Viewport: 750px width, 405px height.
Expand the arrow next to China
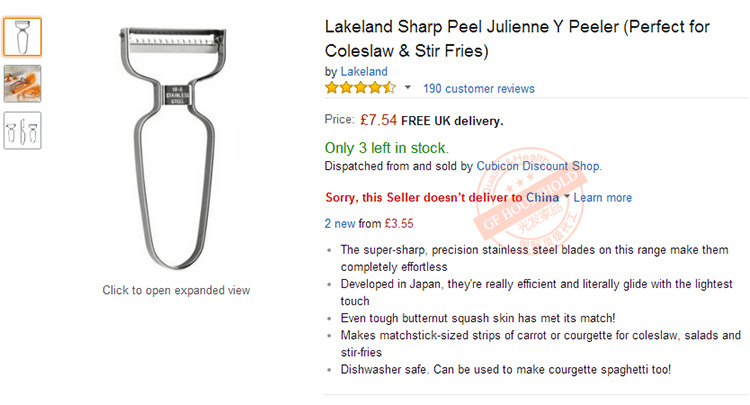[x=567, y=197]
